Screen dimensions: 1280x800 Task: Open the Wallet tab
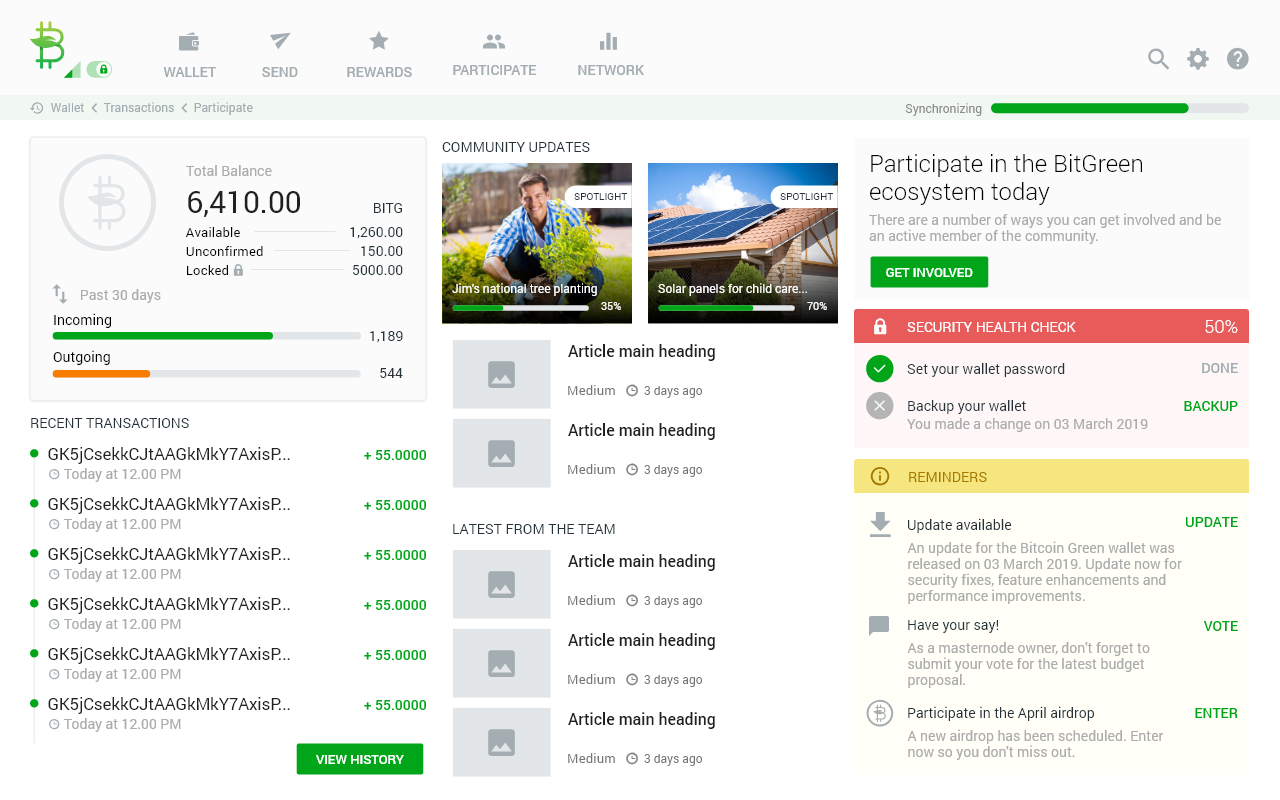click(x=190, y=56)
